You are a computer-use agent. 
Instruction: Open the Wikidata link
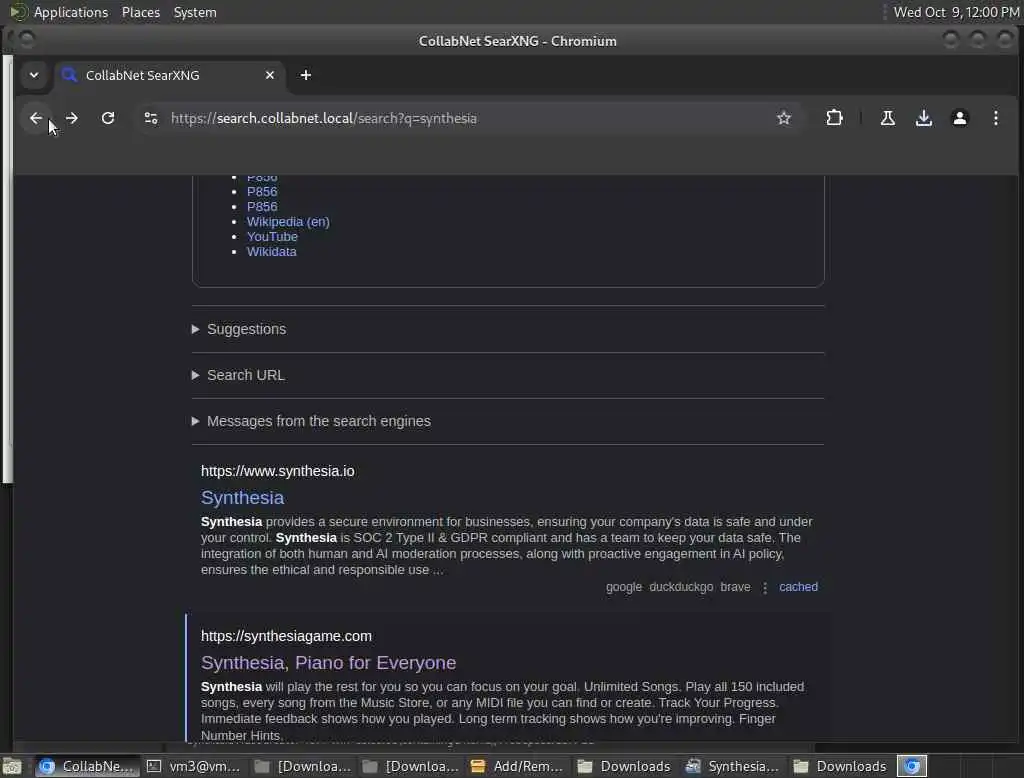tap(271, 251)
